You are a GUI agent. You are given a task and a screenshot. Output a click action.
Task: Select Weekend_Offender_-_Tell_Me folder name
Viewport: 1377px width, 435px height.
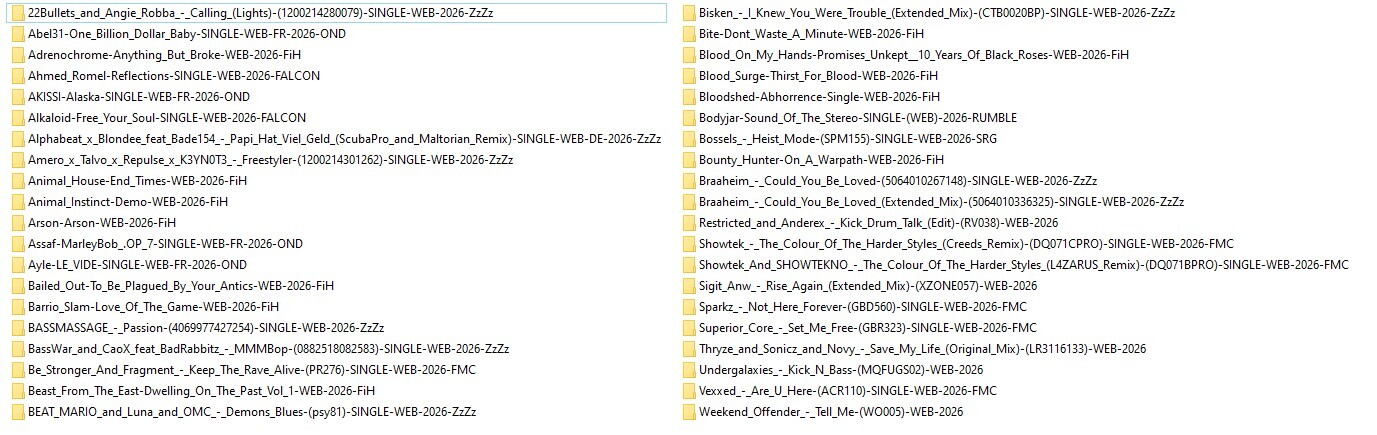[x=831, y=412]
